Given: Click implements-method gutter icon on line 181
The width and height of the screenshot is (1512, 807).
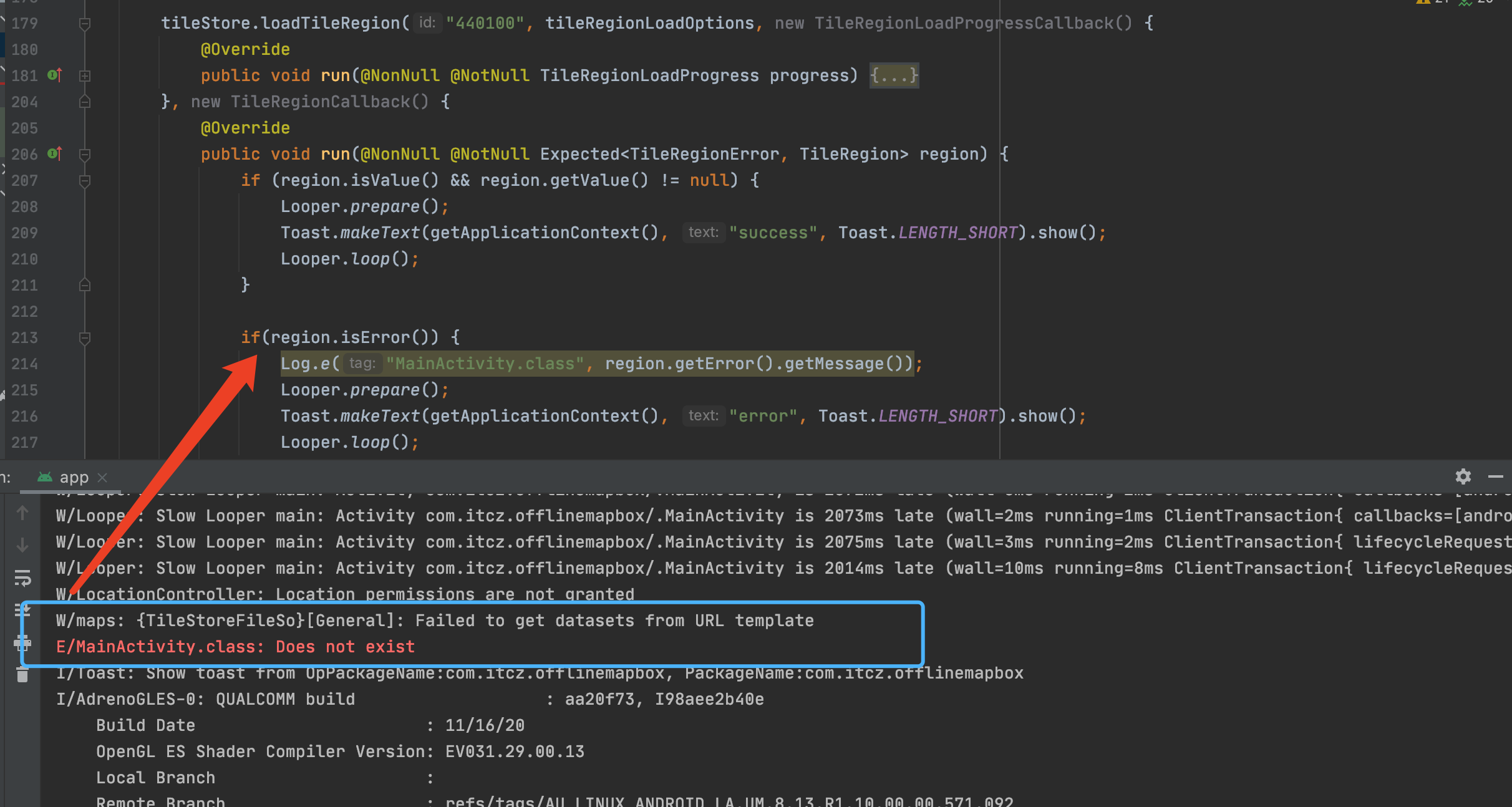Looking at the screenshot, I should tap(55, 75).
